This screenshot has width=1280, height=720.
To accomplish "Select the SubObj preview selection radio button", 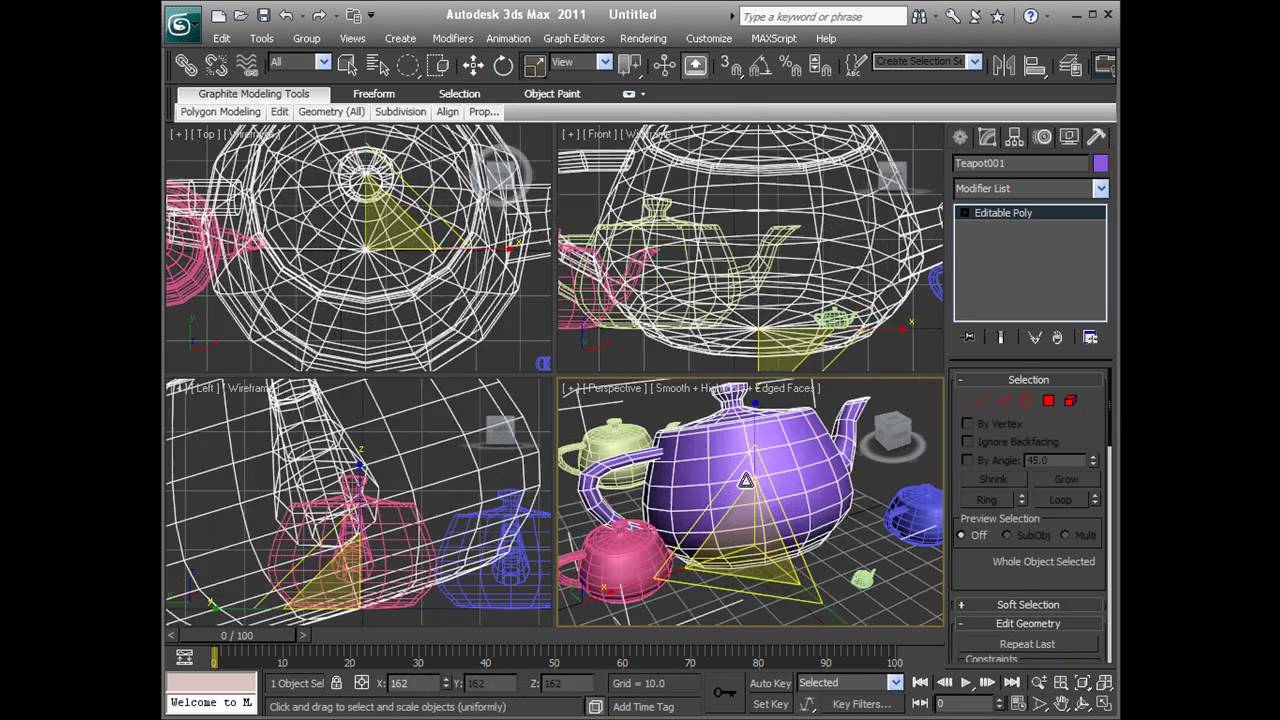I will click(x=1006, y=536).
